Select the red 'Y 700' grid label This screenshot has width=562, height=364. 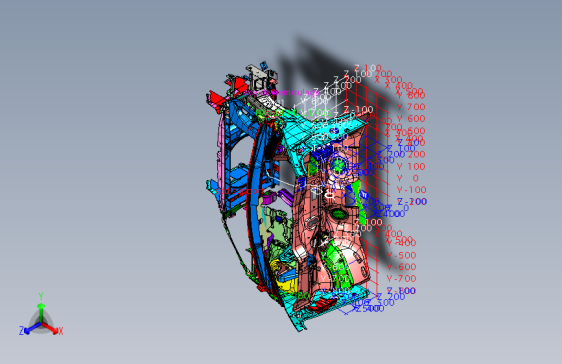[x=411, y=107]
